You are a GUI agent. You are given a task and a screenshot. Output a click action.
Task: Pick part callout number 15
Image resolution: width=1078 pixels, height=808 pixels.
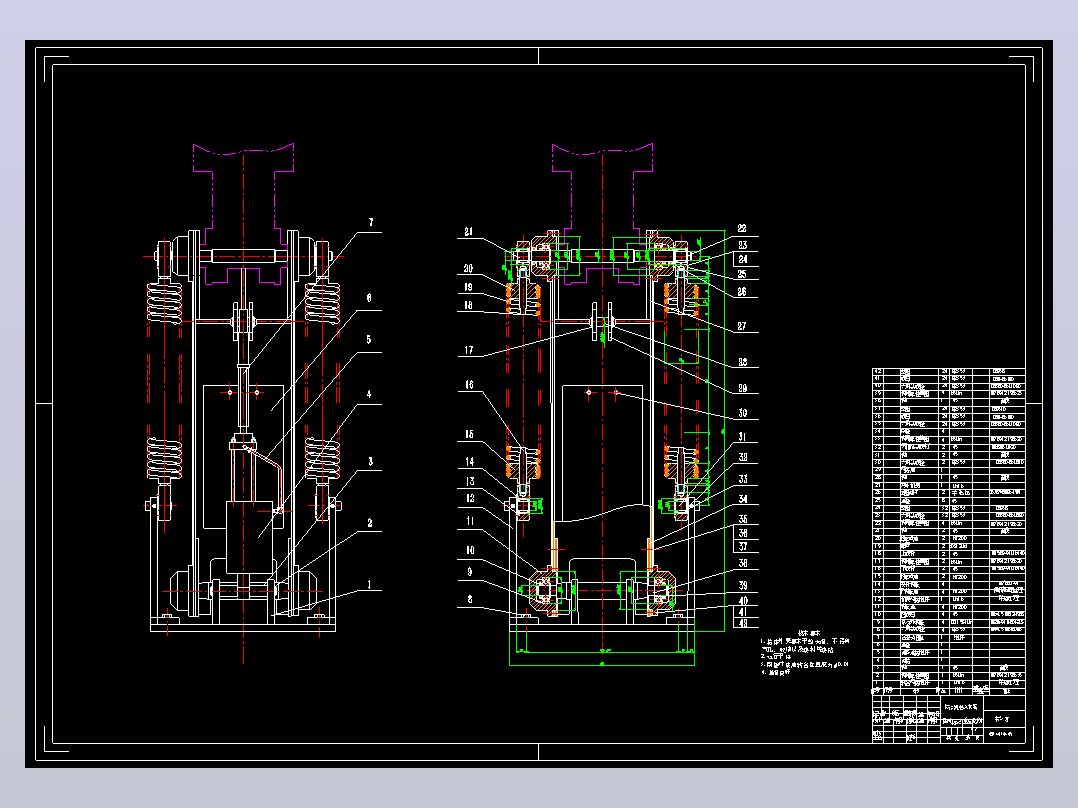(470, 434)
